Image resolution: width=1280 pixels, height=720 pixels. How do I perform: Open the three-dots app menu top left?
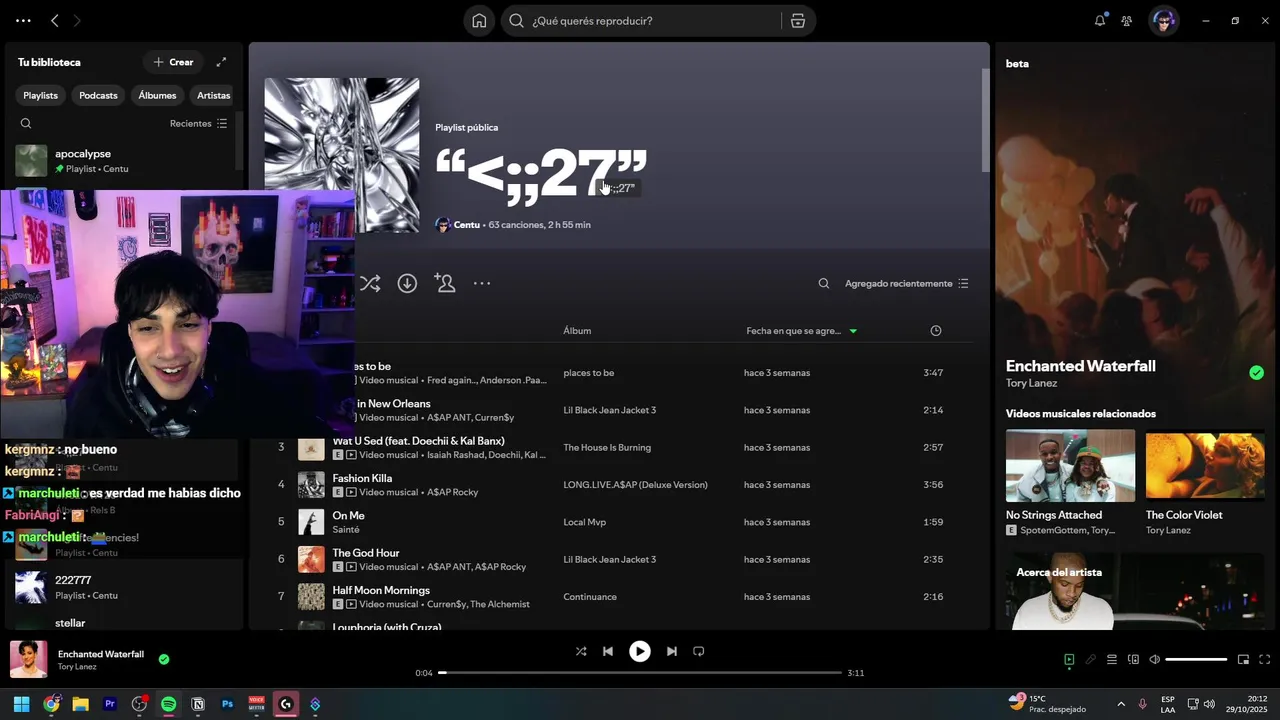23,21
